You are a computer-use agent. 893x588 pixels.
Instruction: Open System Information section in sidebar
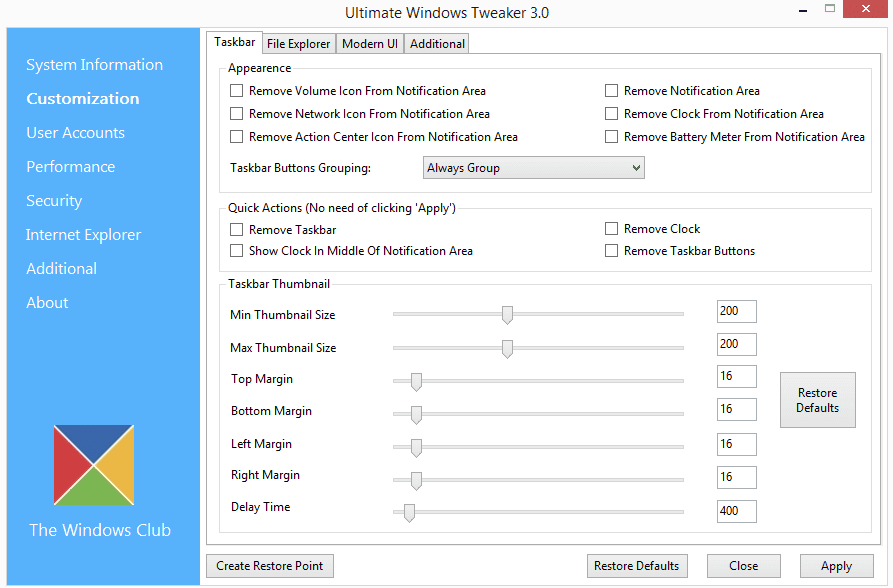click(95, 65)
